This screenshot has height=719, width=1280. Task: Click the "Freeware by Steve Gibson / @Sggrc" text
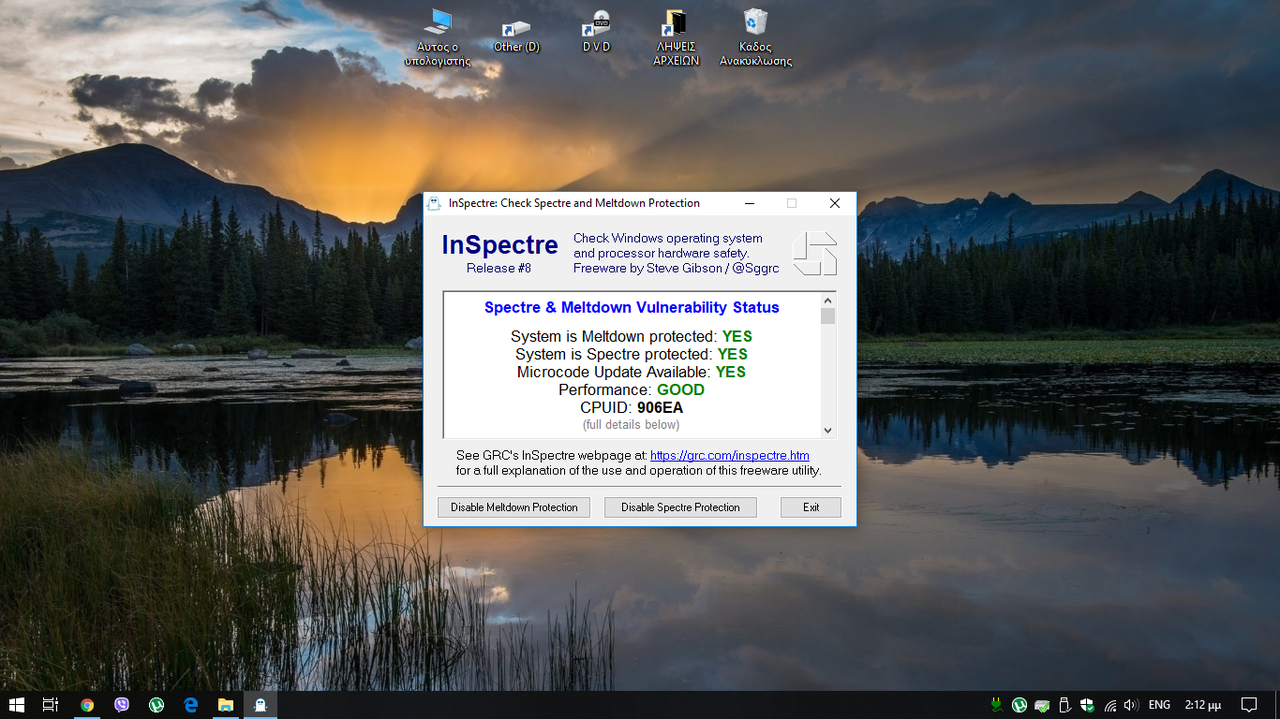[x=676, y=268]
